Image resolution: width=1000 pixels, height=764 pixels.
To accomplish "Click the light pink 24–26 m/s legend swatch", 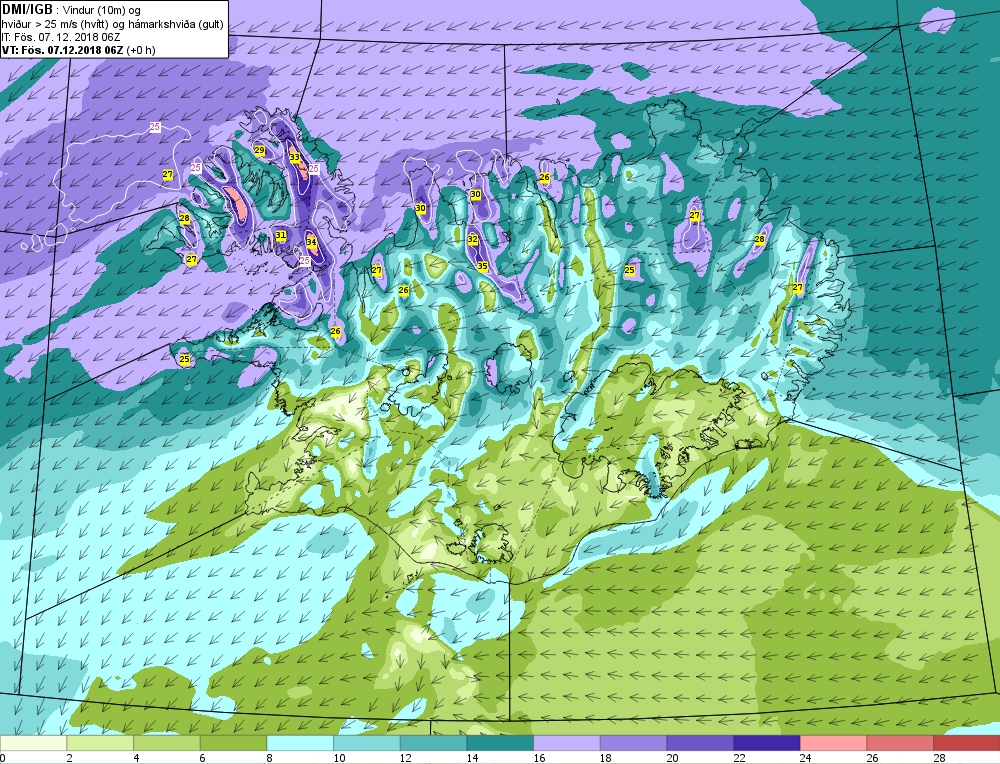I will (833, 743).
